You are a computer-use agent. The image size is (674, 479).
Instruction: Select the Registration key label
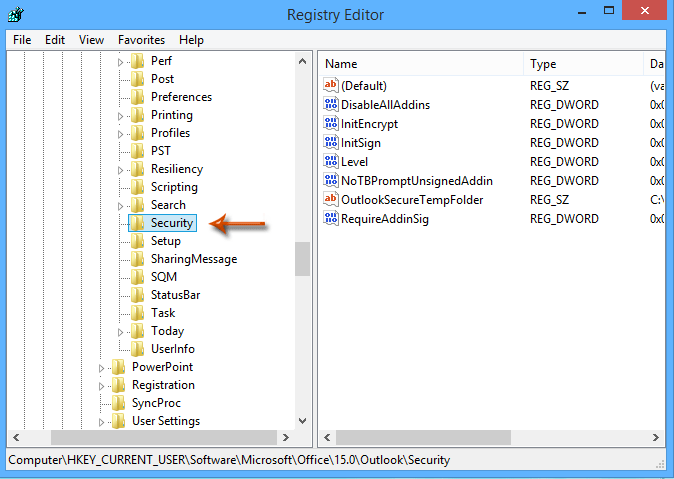163,385
